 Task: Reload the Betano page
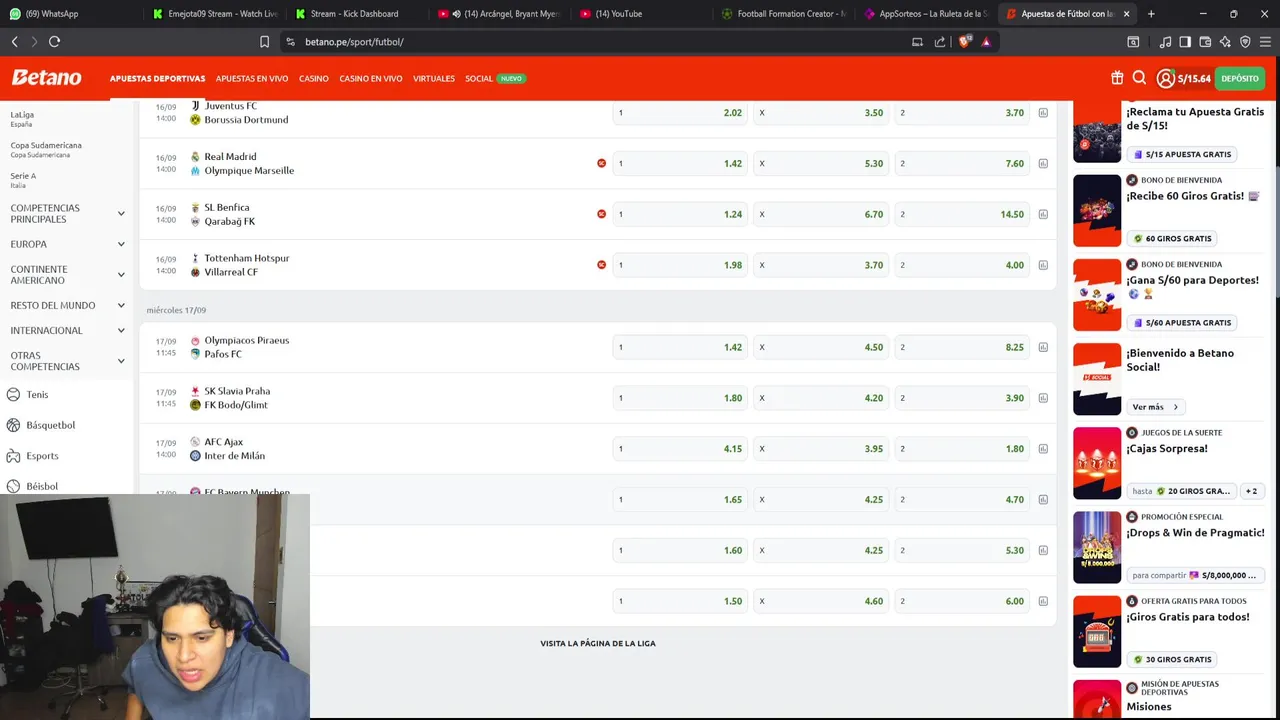point(54,42)
